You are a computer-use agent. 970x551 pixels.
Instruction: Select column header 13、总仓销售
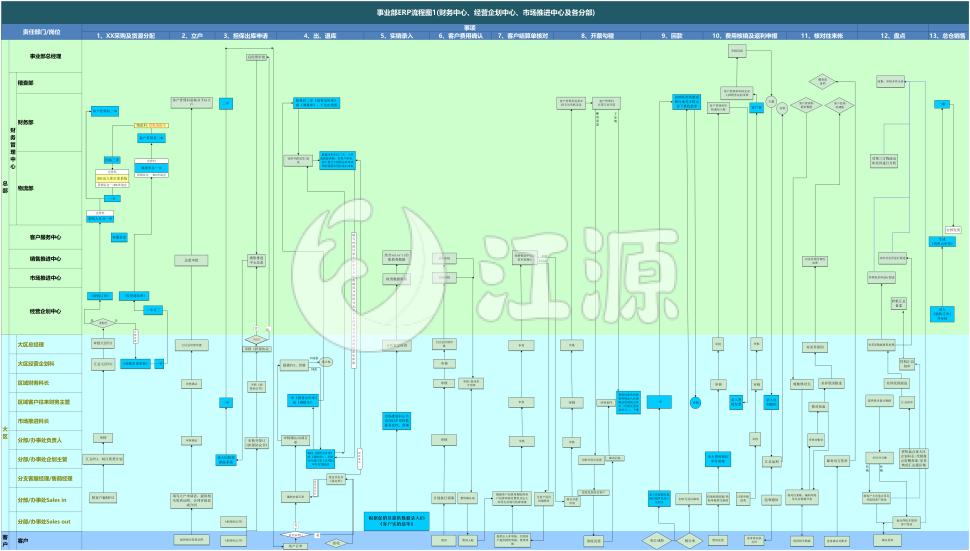[947, 36]
